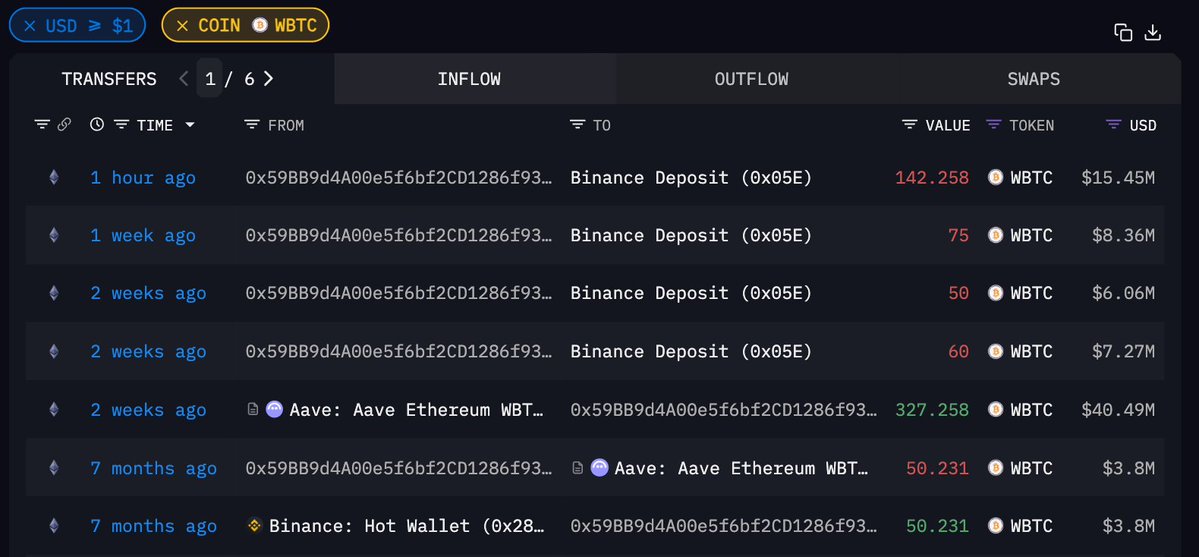Click the page number field showing 1
This screenshot has height=557, width=1199.
[210, 79]
